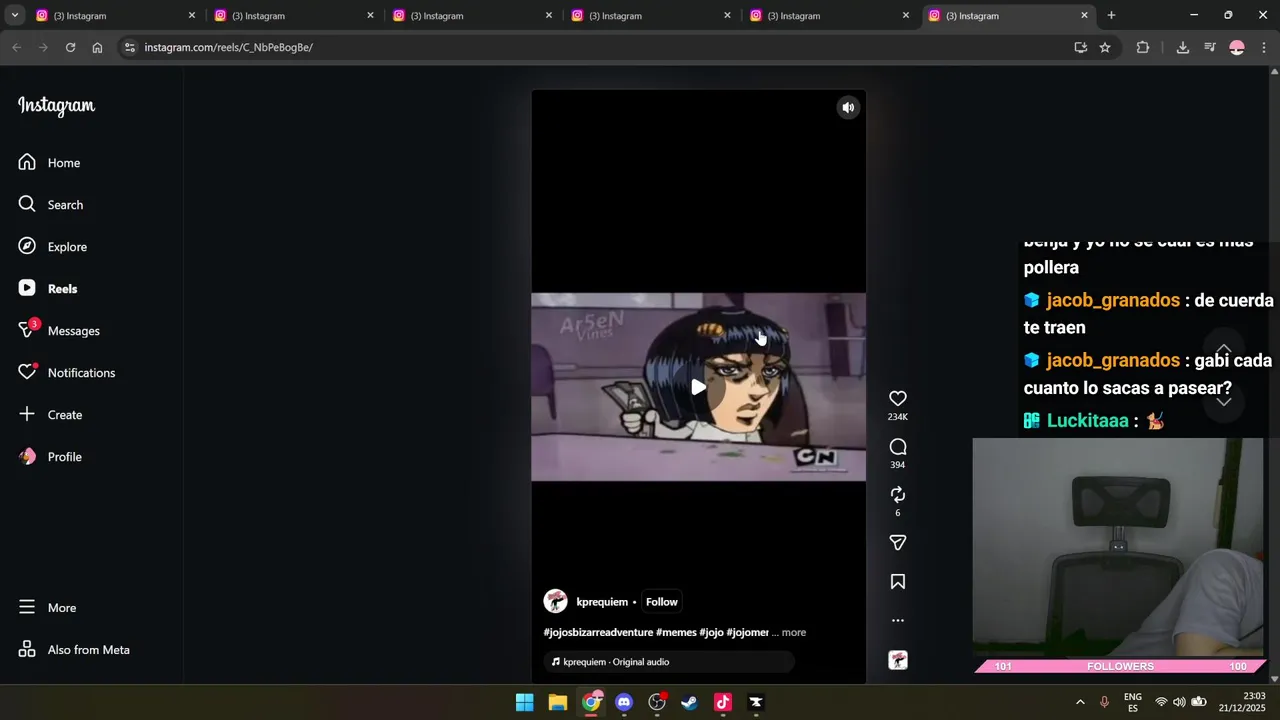View site information icon
Screen dimensions: 1280x720
(x=128, y=48)
